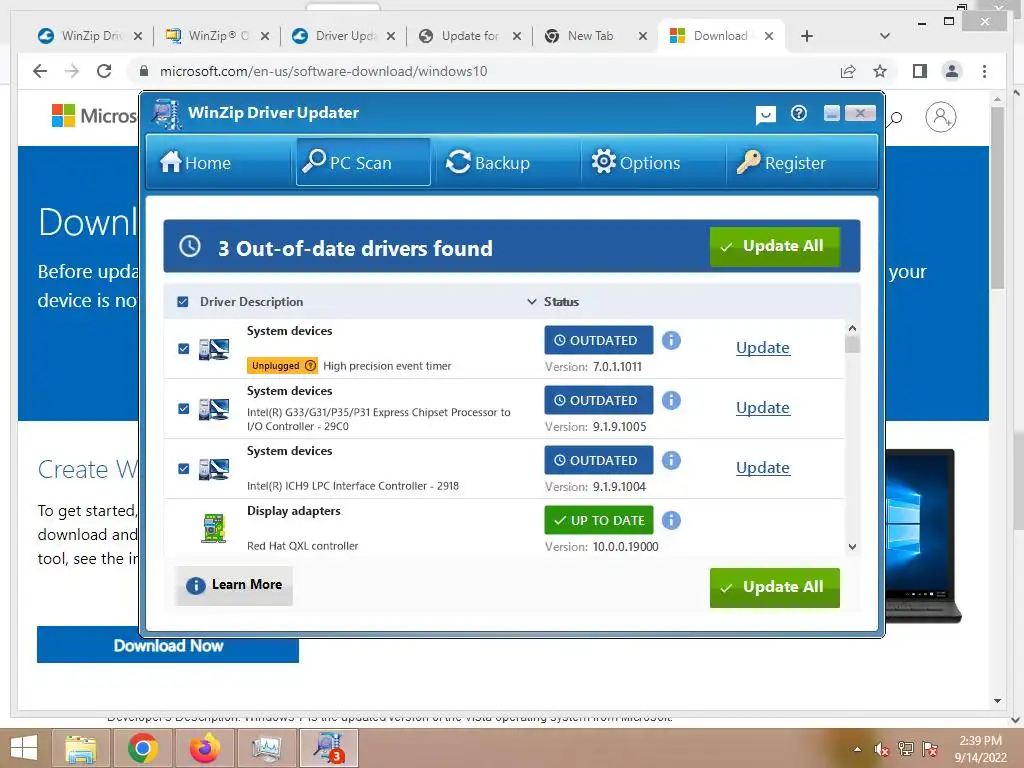Click the bottom Update All button
The height and width of the screenshot is (768, 1024).
775,587
